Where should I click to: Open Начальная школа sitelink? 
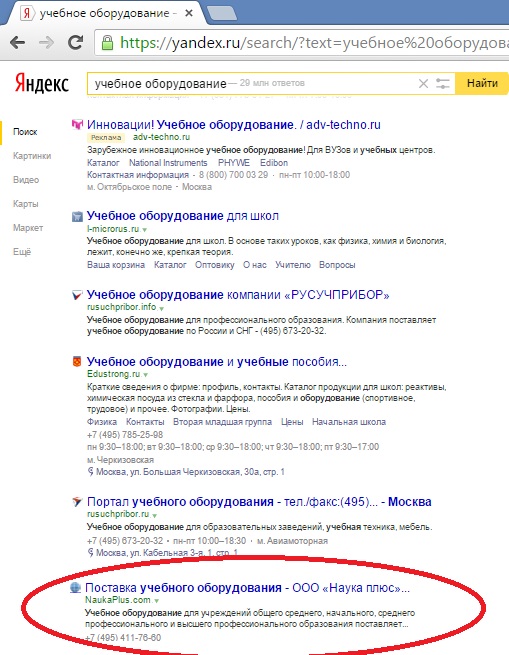coord(349,422)
